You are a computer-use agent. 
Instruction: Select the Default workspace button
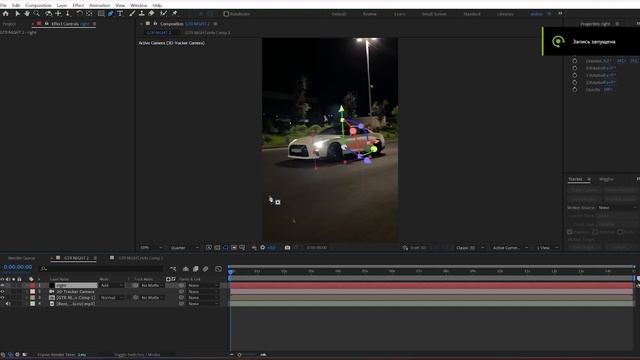pyautogui.click(x=339, y=14)
